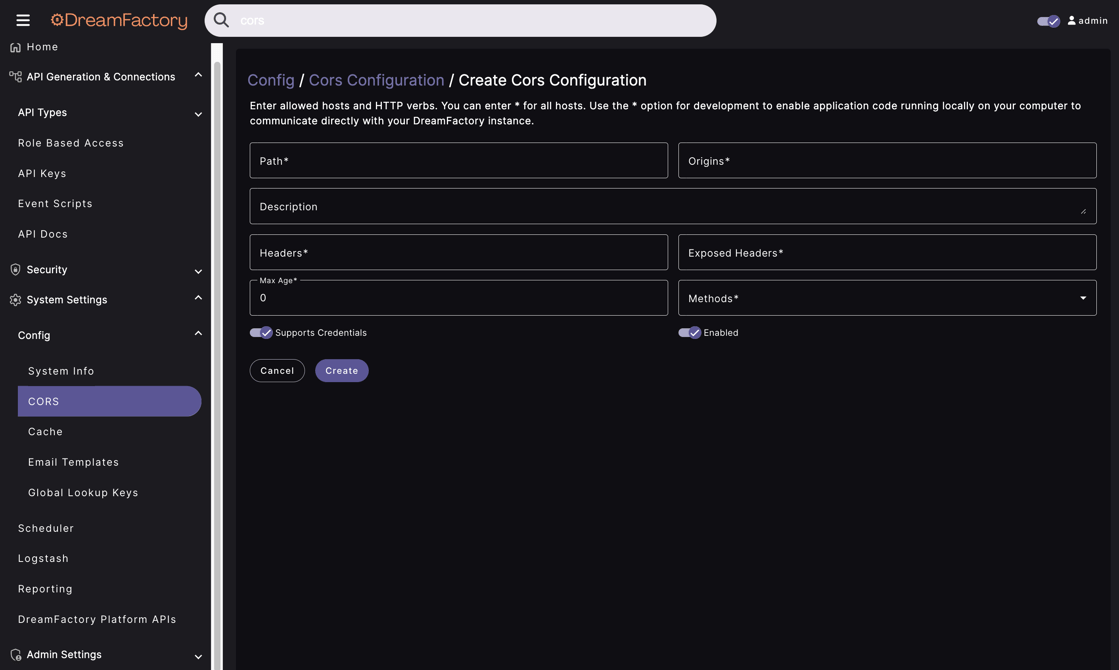
Task: Click the Create button
Action: coord(342,370)
